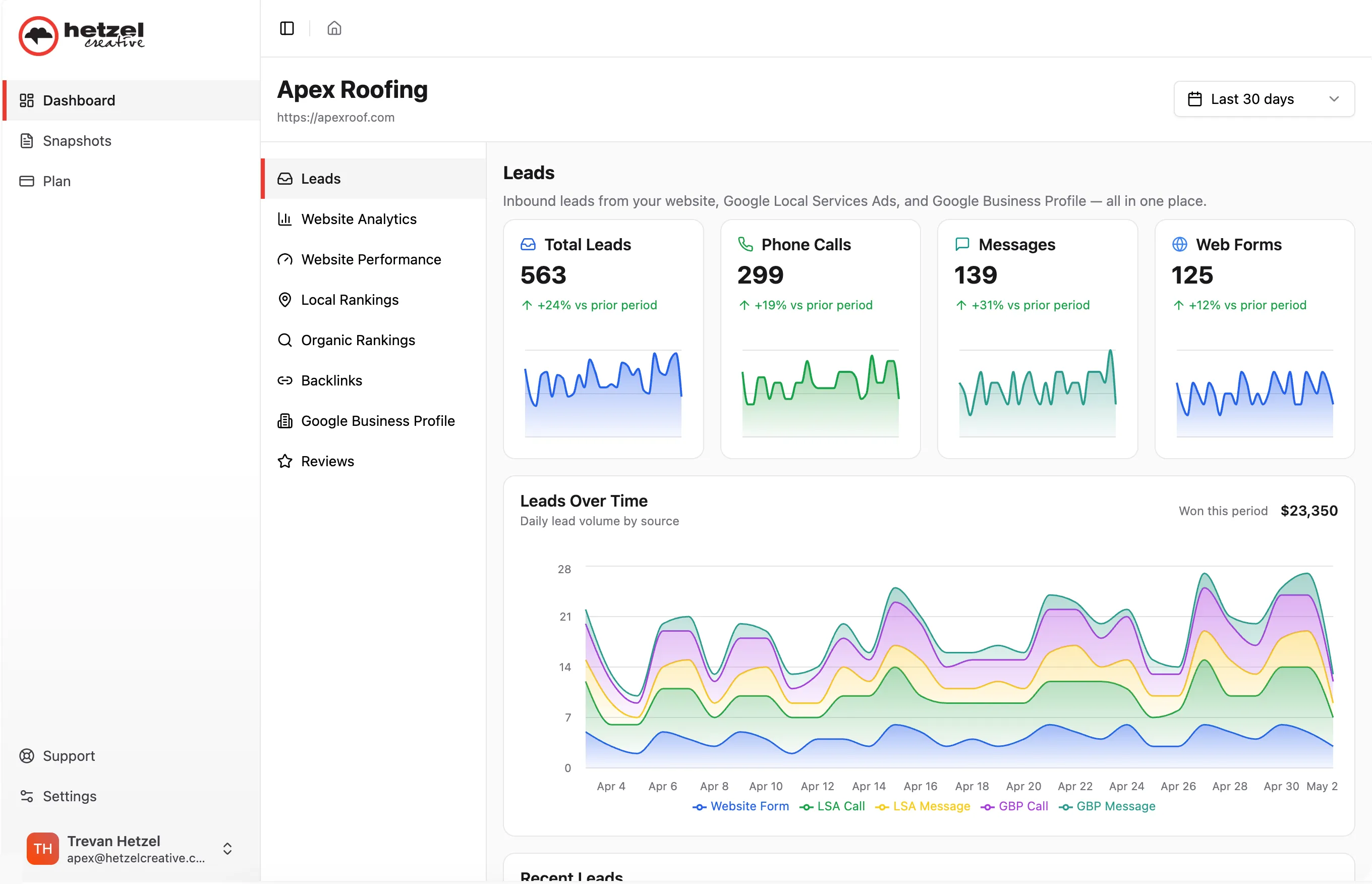This screenshot has width=1372, height=884.
Task: Select the Organic Rankings tab
Action: click(x=374, y=340)
